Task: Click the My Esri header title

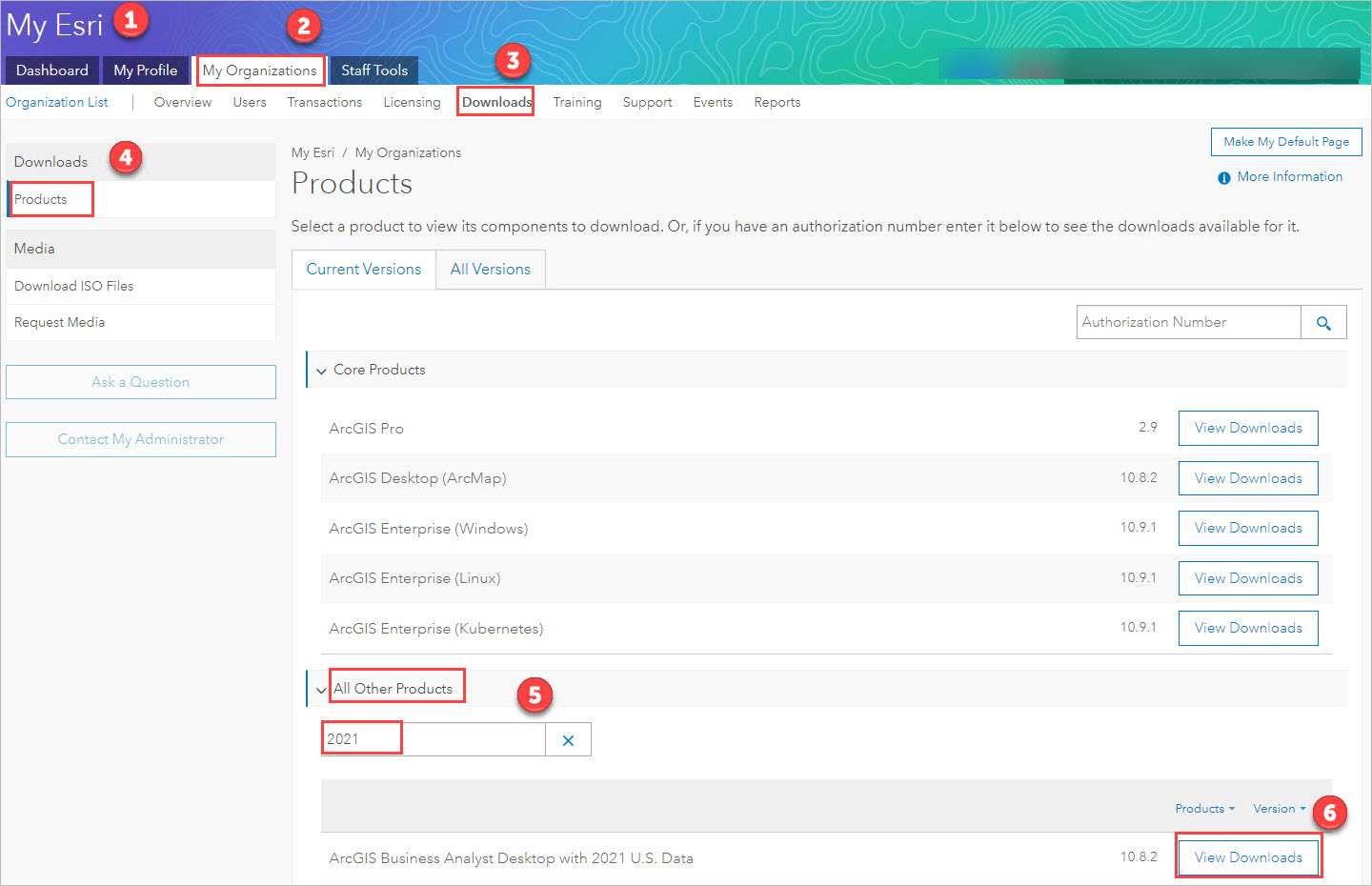Action: (54, 25)
